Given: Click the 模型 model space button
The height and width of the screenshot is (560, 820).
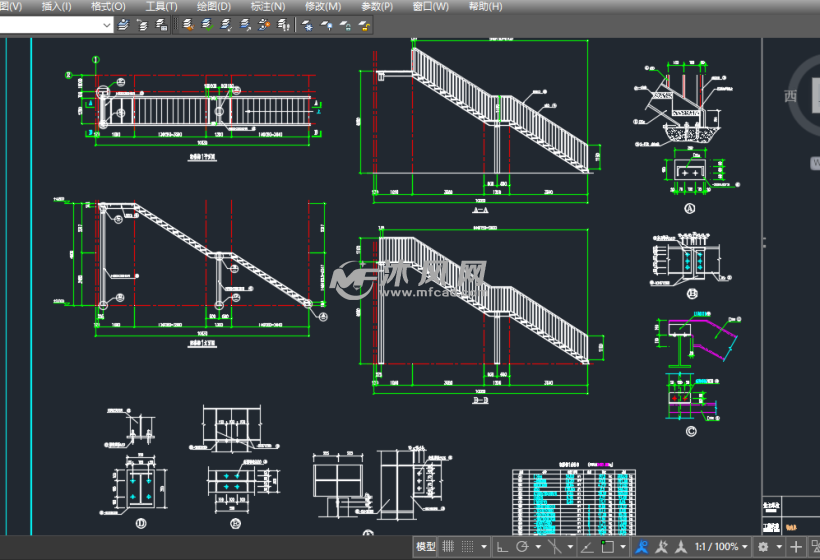Looking at the screenshot, I should coord(426,547).
